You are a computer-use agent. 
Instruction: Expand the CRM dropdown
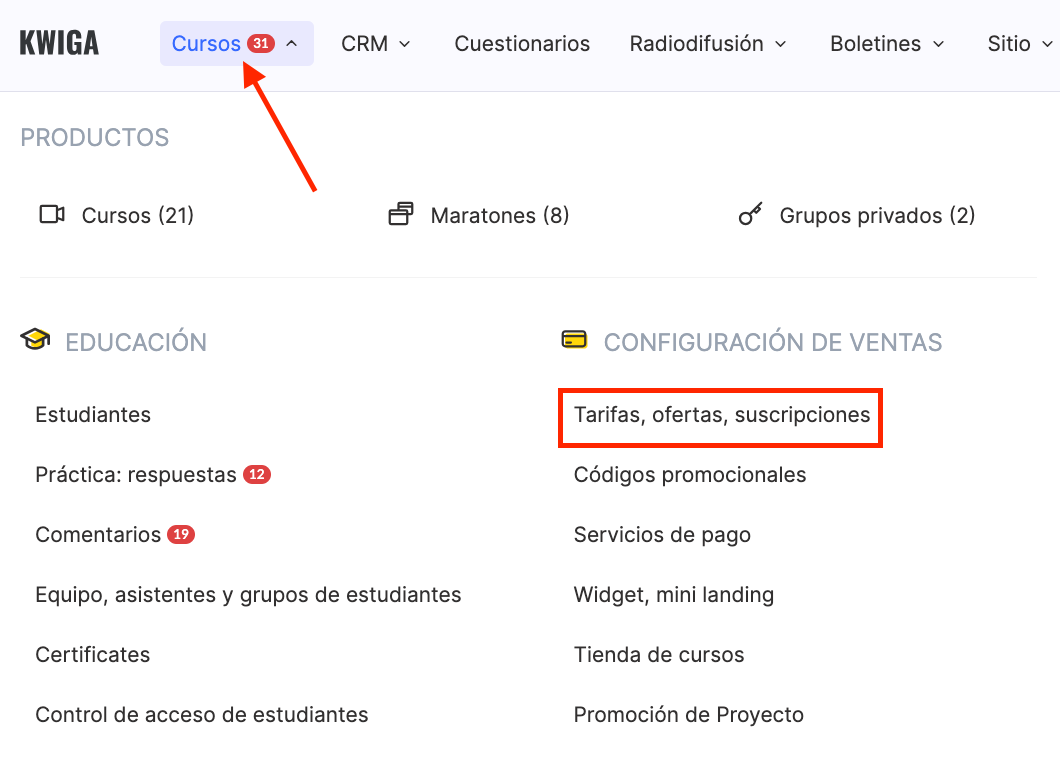point(376,44)
